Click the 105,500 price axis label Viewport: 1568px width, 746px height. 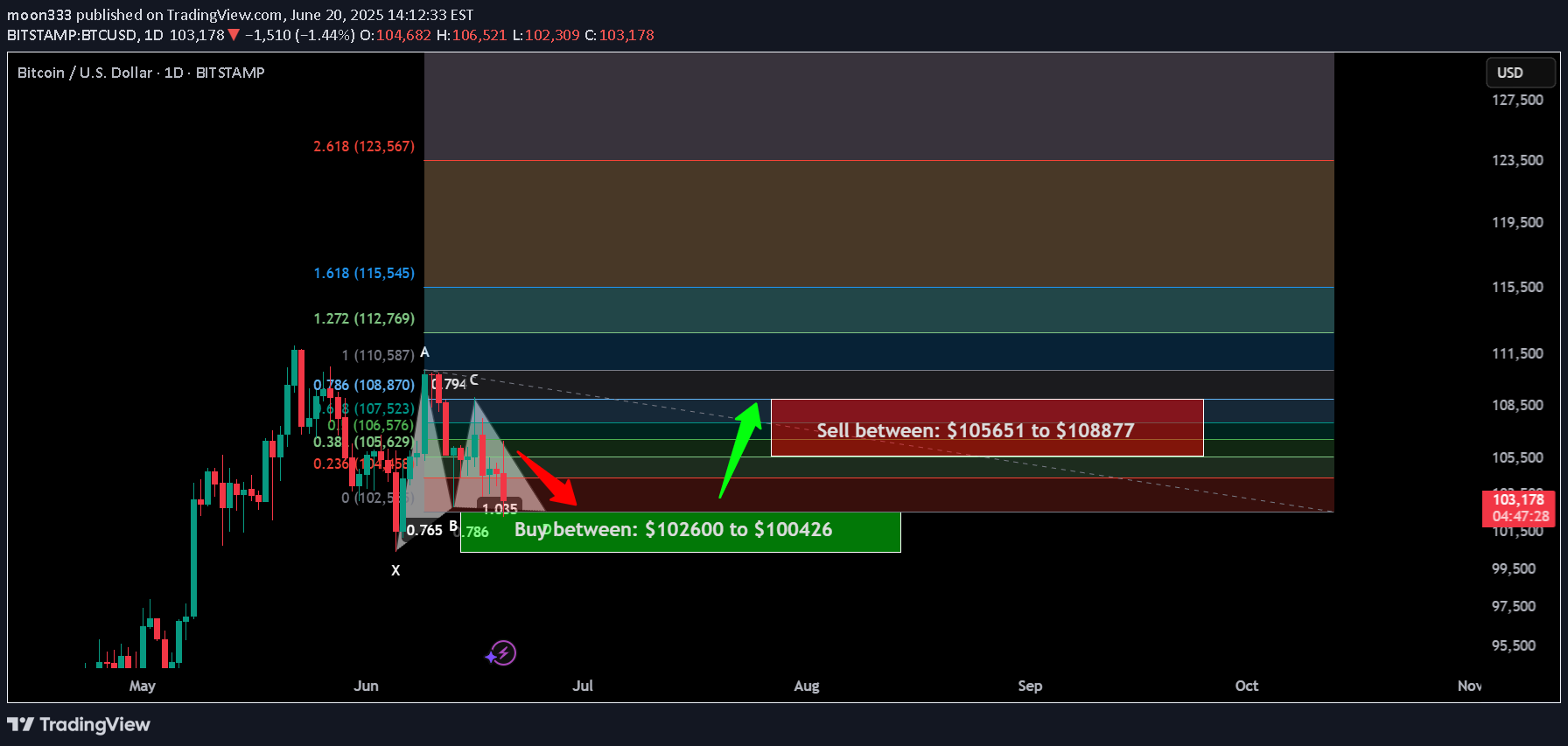(1517, 457)
